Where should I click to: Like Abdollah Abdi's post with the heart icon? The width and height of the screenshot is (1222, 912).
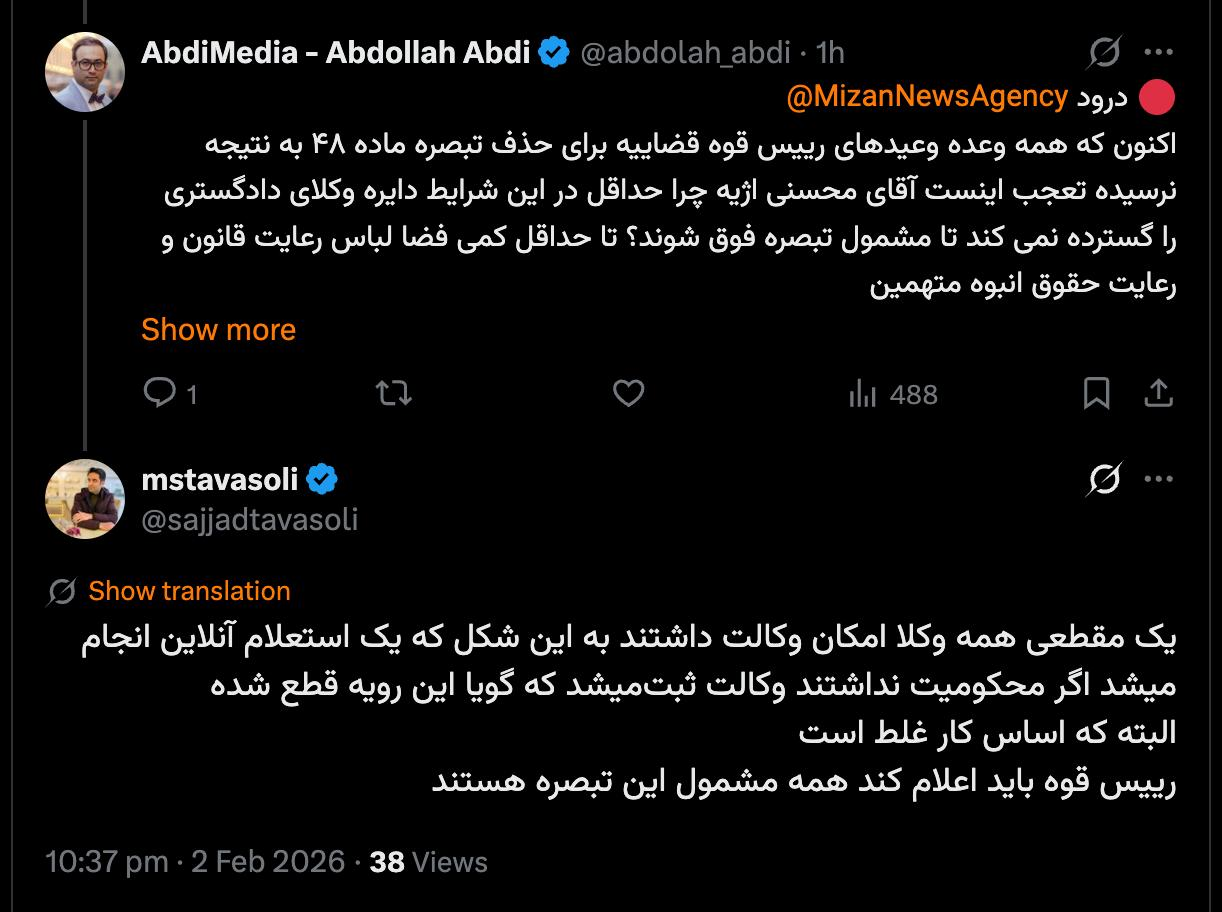(628, 394)
